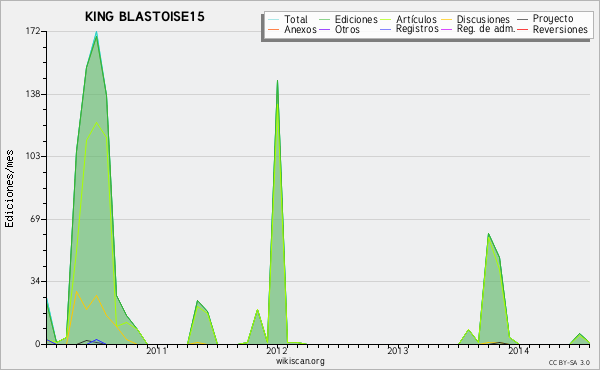
Task: Select the Ediciones legend label
Action: pyautogui.click(x=356, y=19)
